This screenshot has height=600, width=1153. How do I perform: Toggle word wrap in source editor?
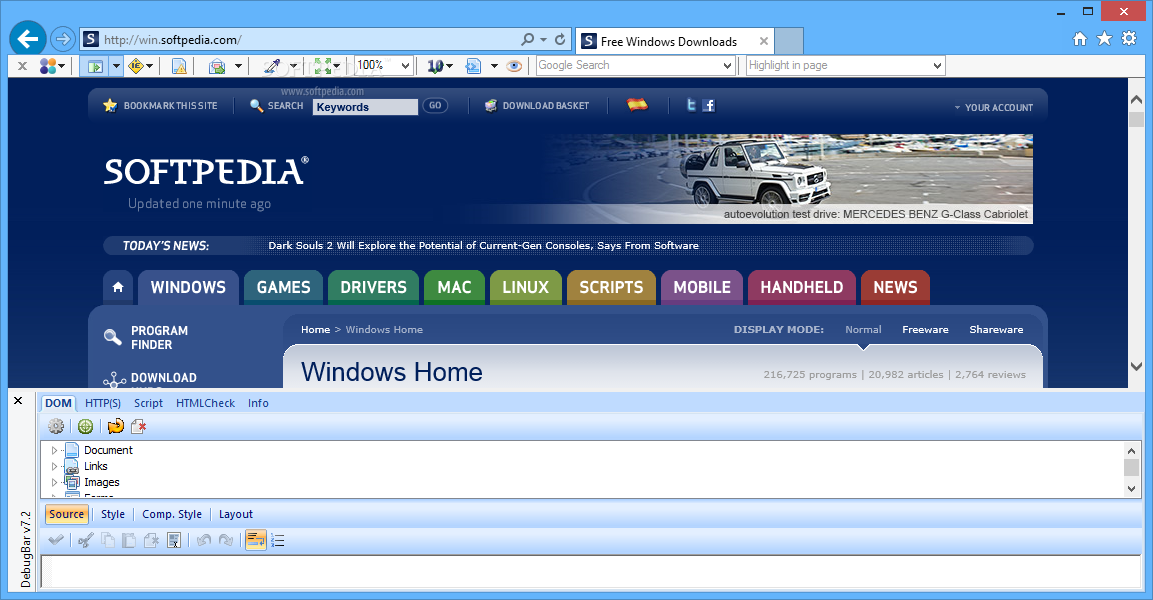click(x=255, y=540)
